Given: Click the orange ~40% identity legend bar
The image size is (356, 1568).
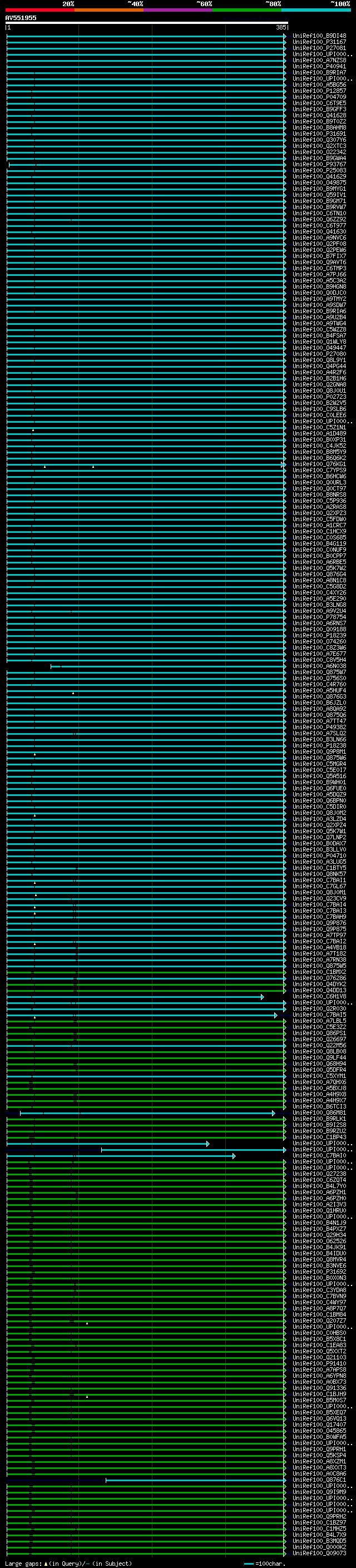Looking at the screenshot, I should pos(109,10).
